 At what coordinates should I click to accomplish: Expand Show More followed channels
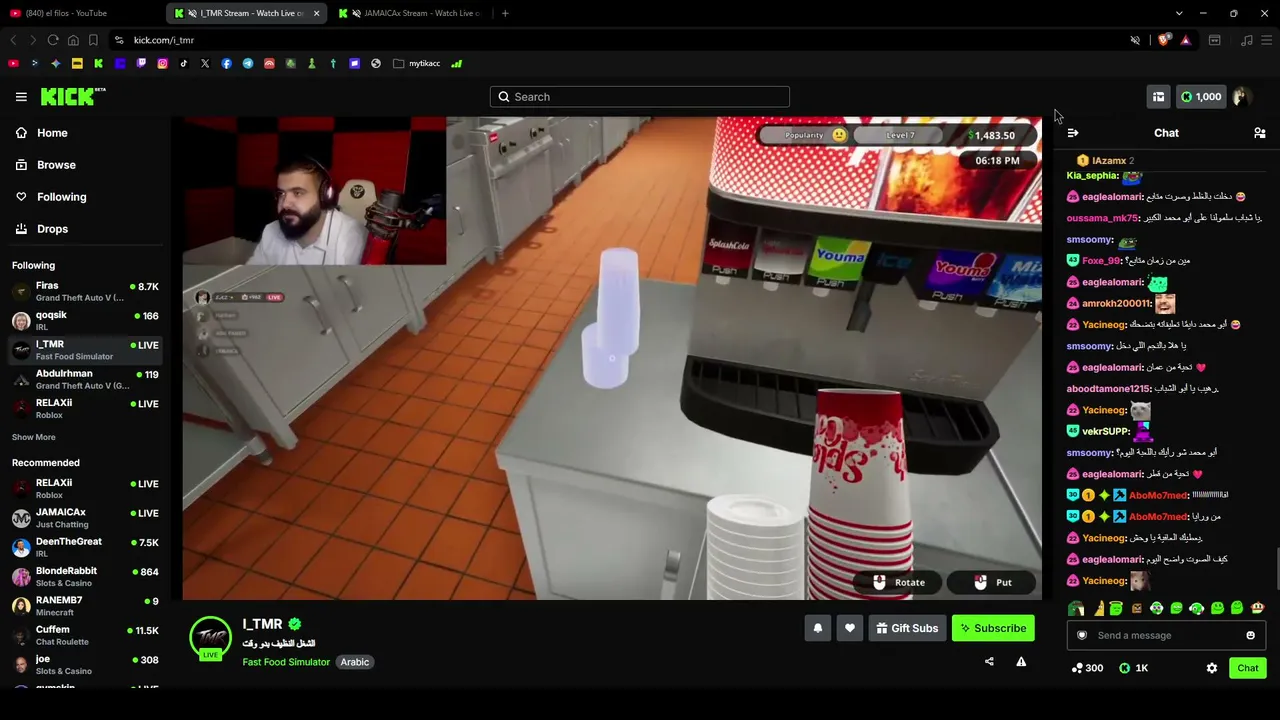point(34,437)
